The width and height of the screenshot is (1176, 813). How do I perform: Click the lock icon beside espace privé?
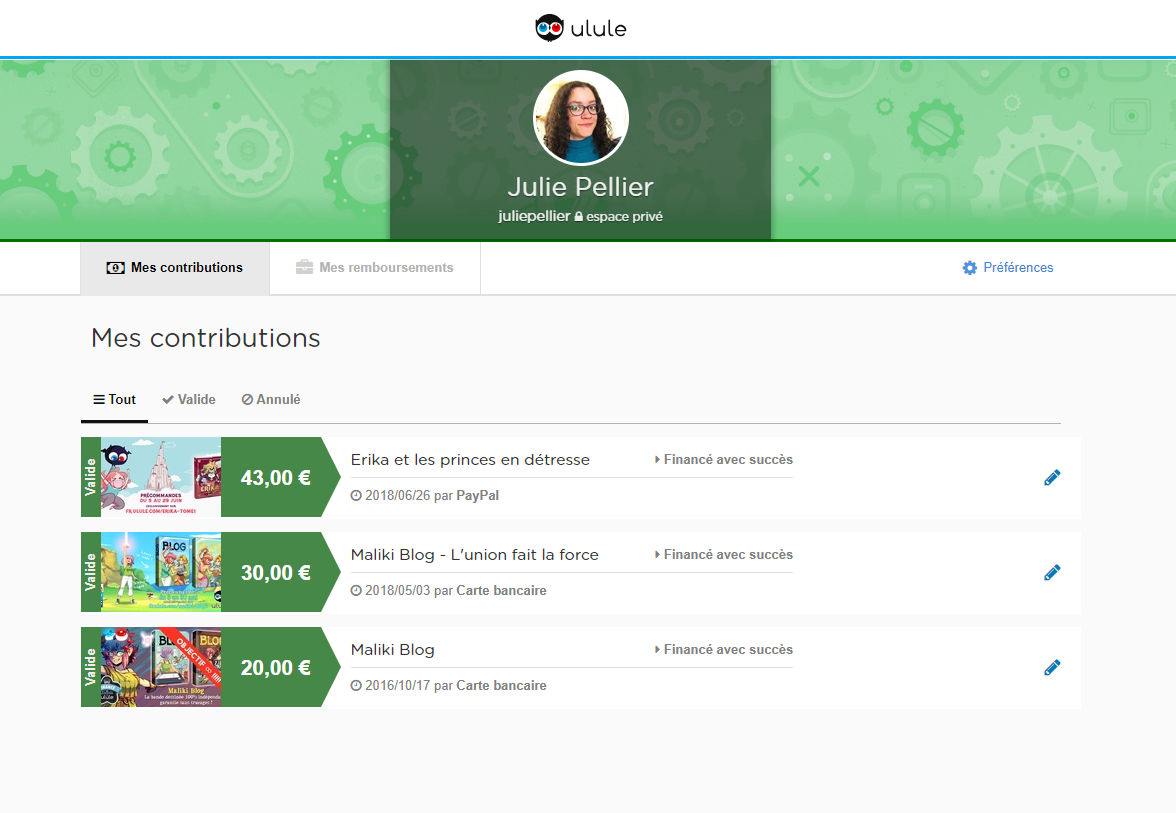(x=578, y=217)
